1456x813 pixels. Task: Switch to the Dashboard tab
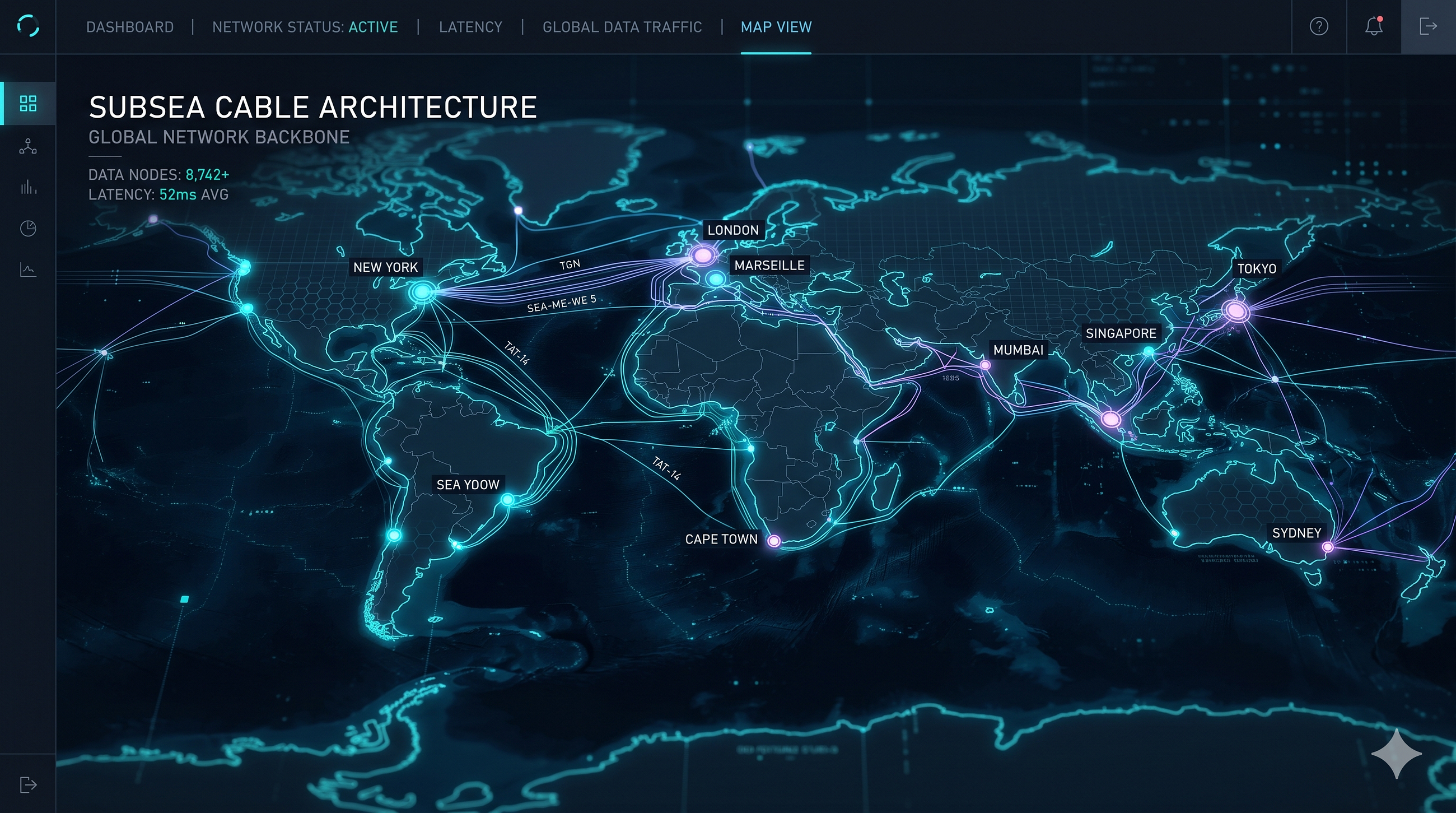tap(129, 27)
